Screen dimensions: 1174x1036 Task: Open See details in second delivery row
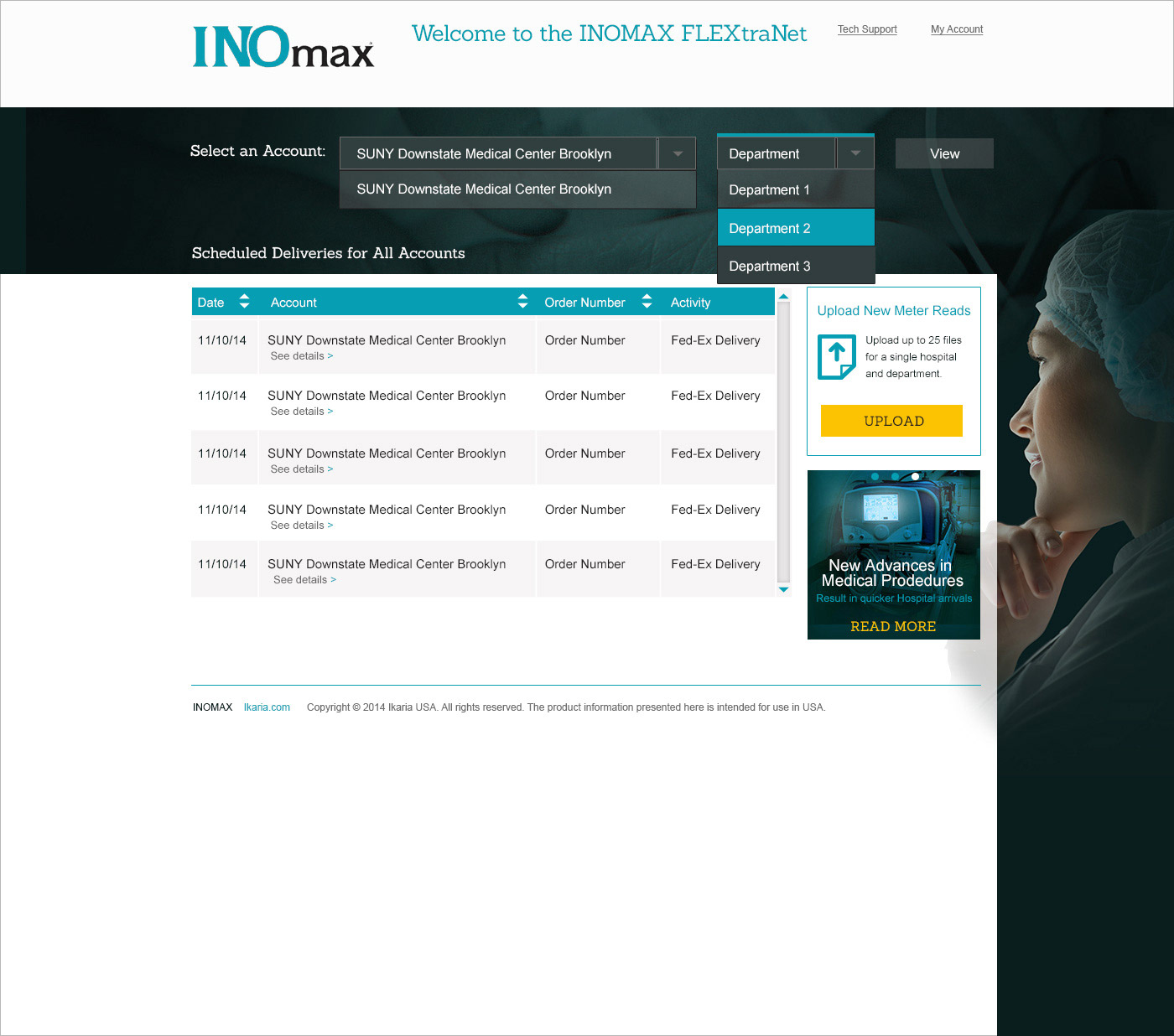pos(302,412)
